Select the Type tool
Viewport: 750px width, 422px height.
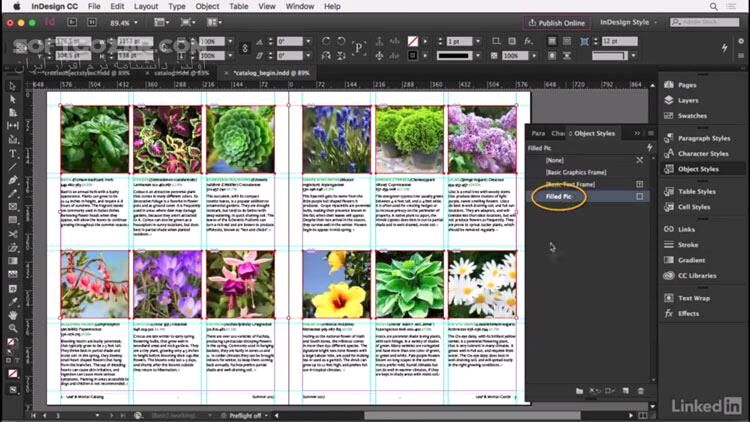click(x=12, y=153)
